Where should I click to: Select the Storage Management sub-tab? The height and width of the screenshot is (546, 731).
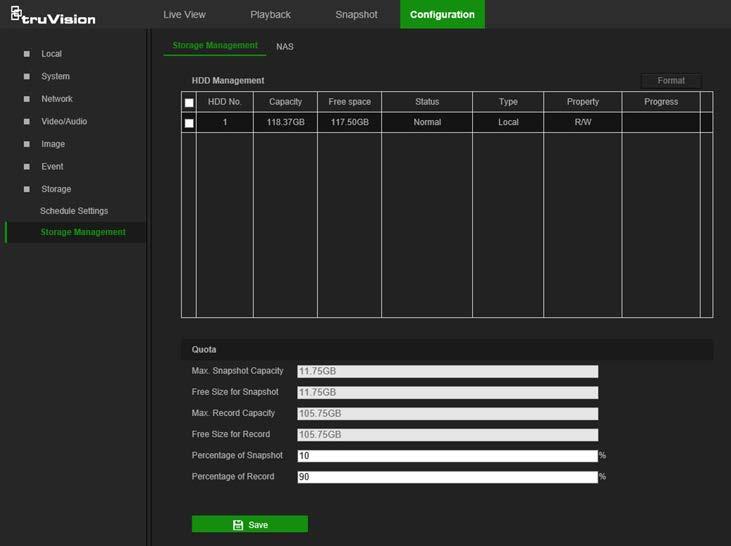click(x=215, y=46)
